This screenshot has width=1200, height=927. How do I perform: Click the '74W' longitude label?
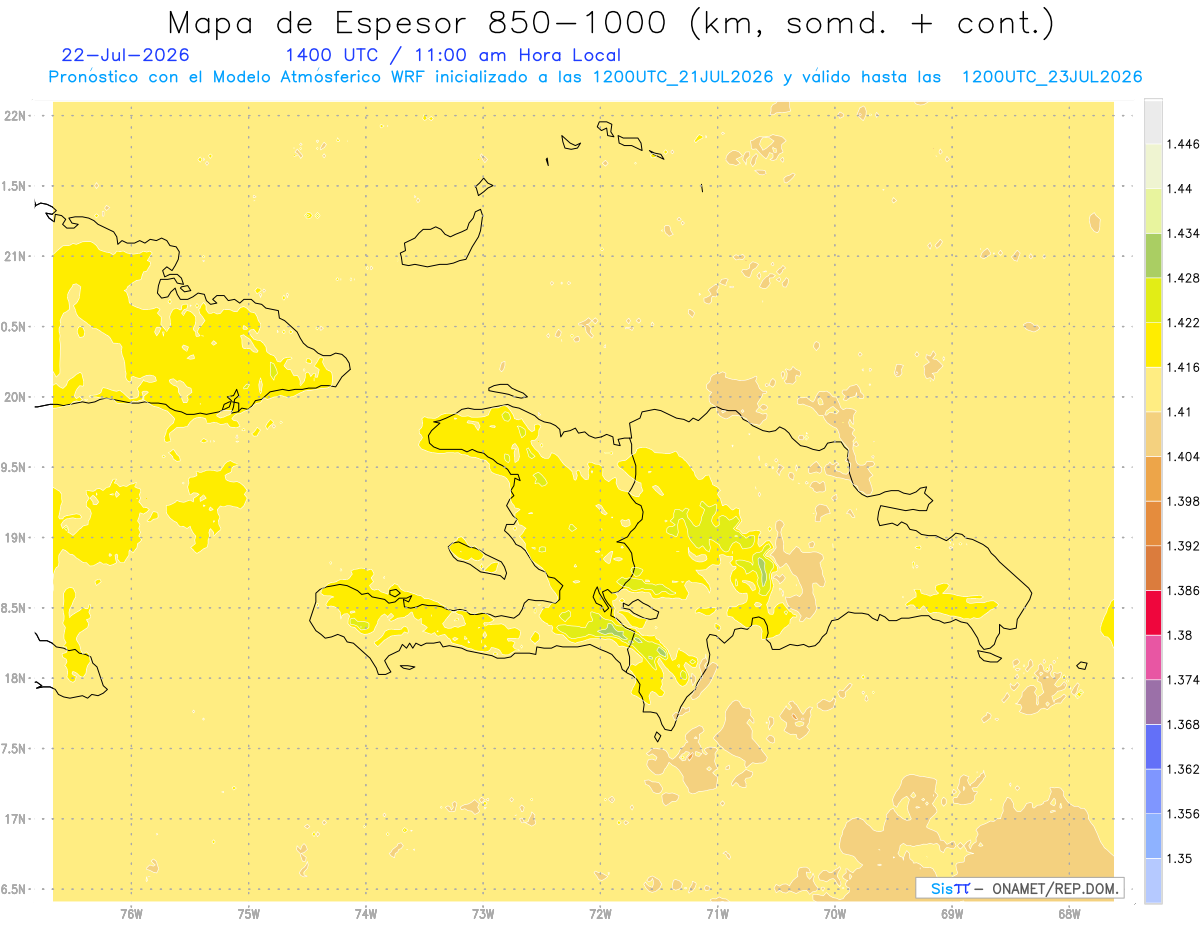click(366, 914)
